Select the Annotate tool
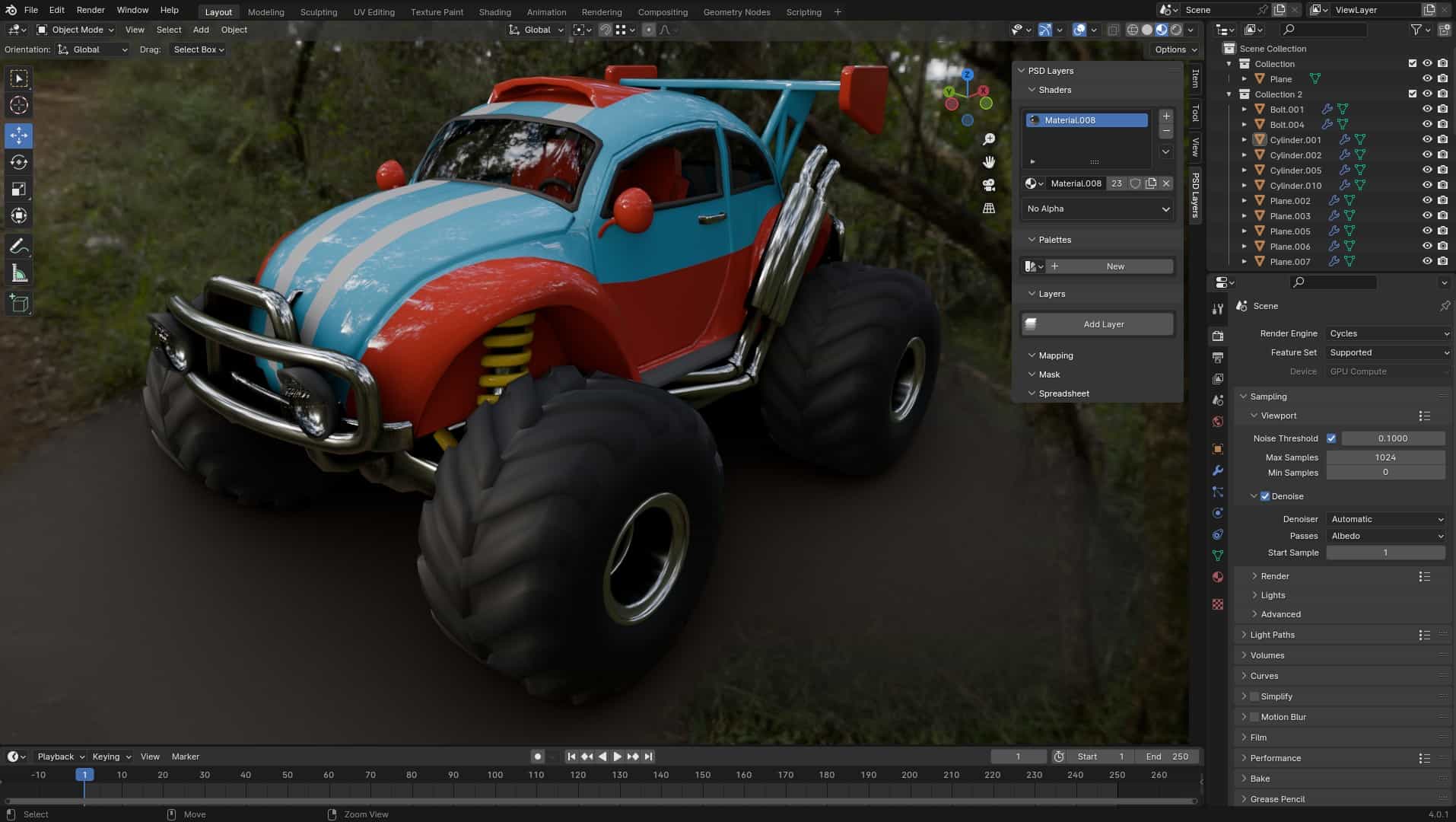 tap(19, 247)
